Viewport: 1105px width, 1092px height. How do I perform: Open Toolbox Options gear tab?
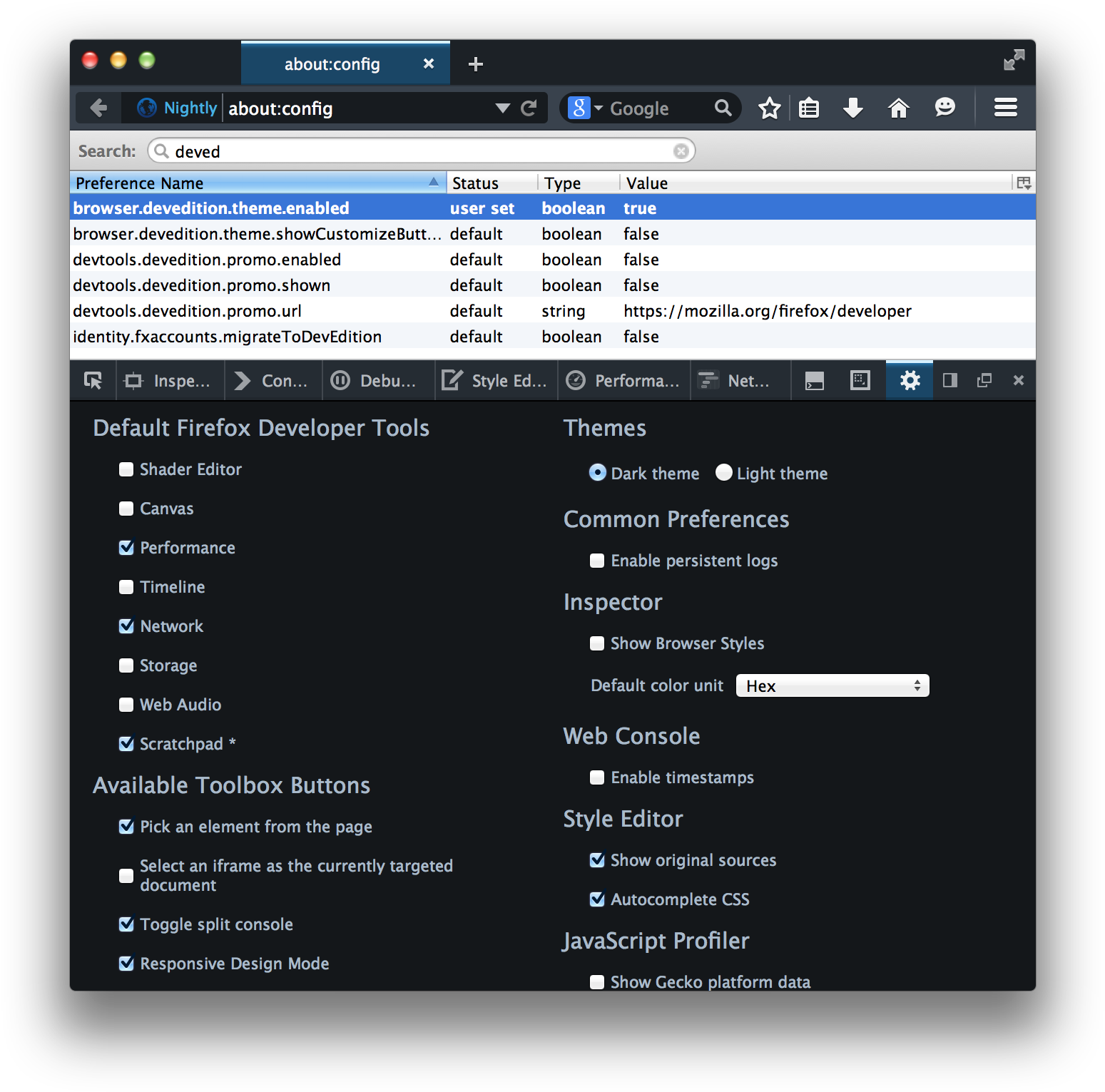click(x=910, y=380)
